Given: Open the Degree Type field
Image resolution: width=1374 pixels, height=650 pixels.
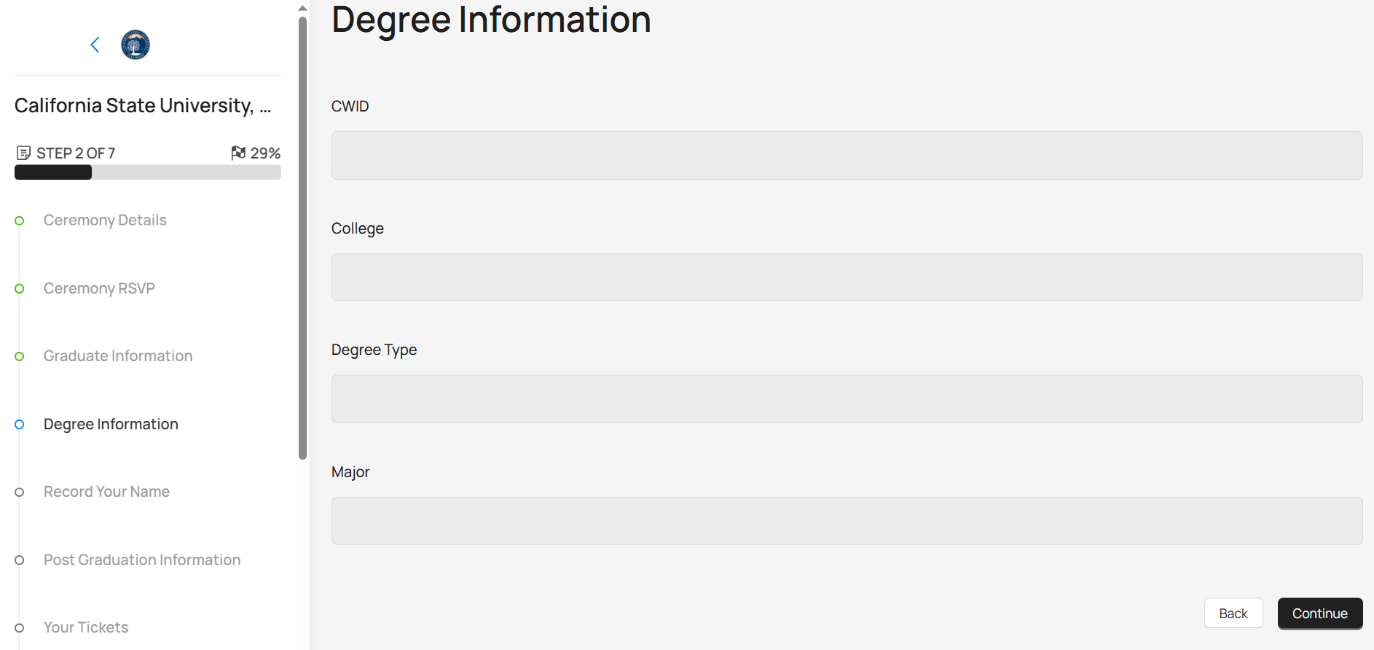Looking at the screenshot, I should pos(846,399).
